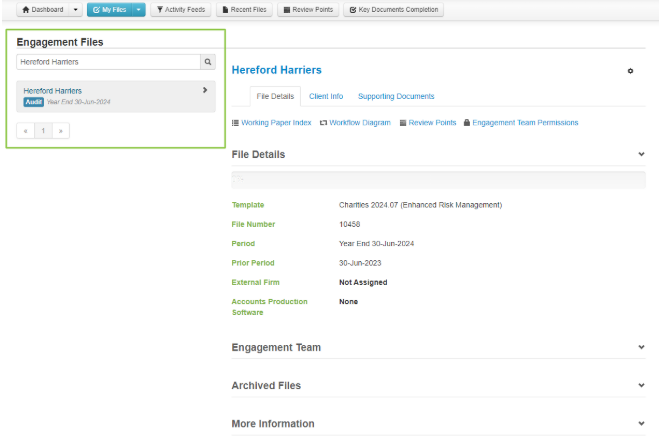Go to the next results page
The width and height of the screenshot is (659, 447).
(61, 131)
